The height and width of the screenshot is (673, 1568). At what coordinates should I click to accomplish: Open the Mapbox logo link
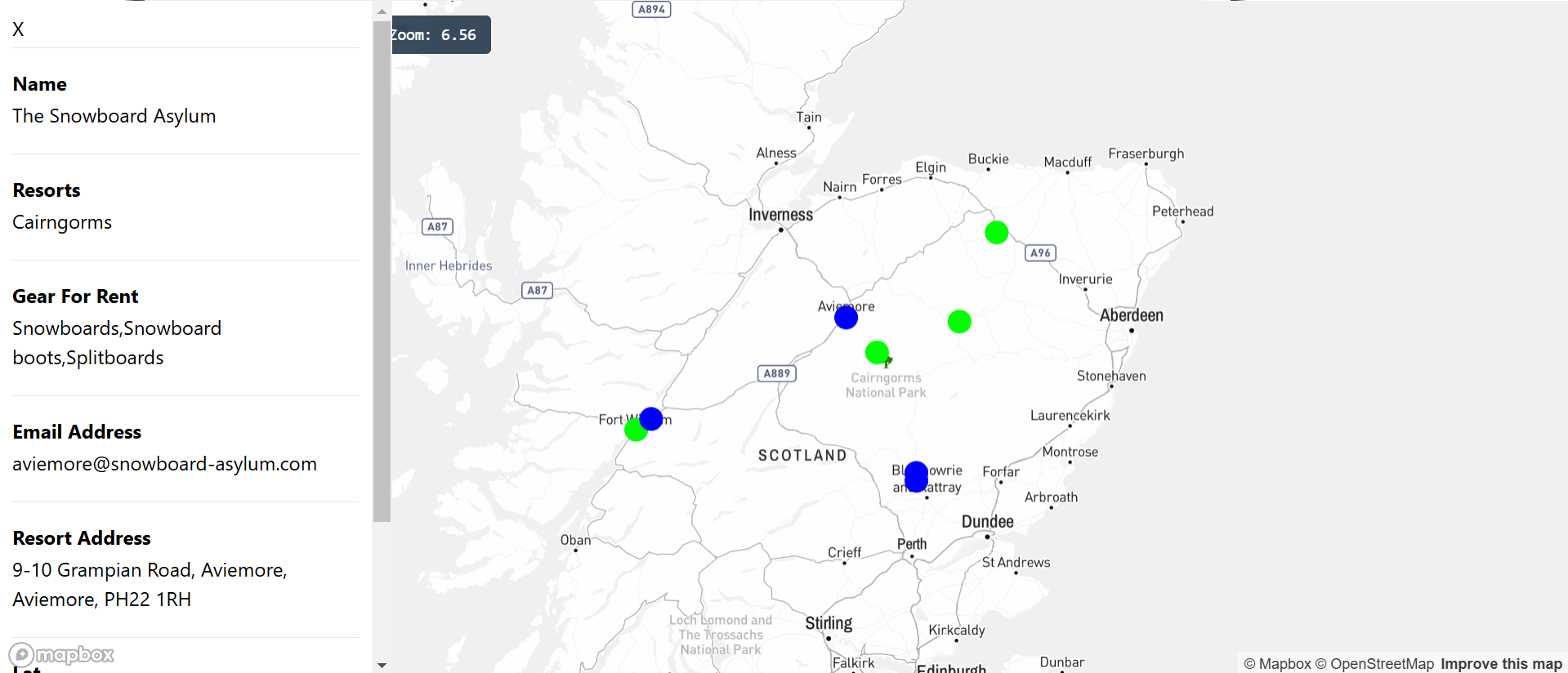tap(61, 654)
